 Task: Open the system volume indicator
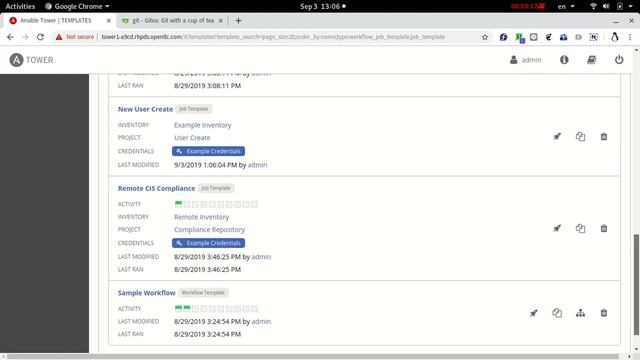coord(606,6)
